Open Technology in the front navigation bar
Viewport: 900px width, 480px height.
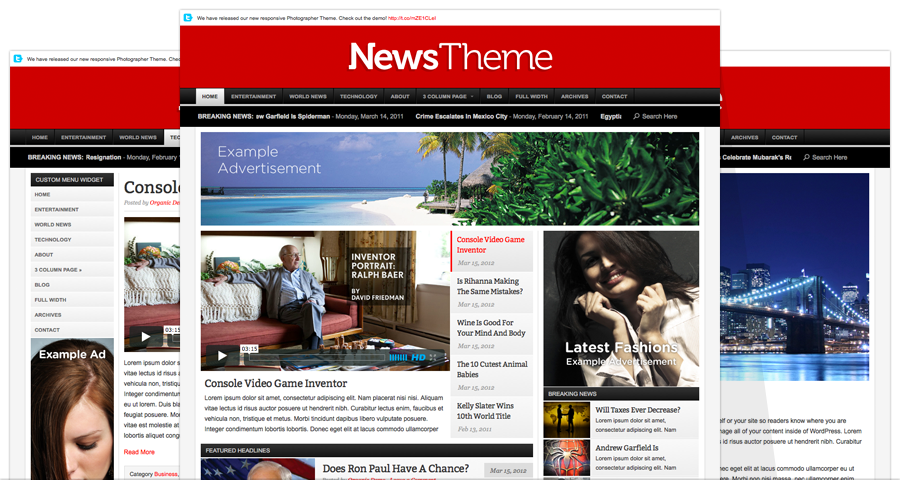(358, 96)
